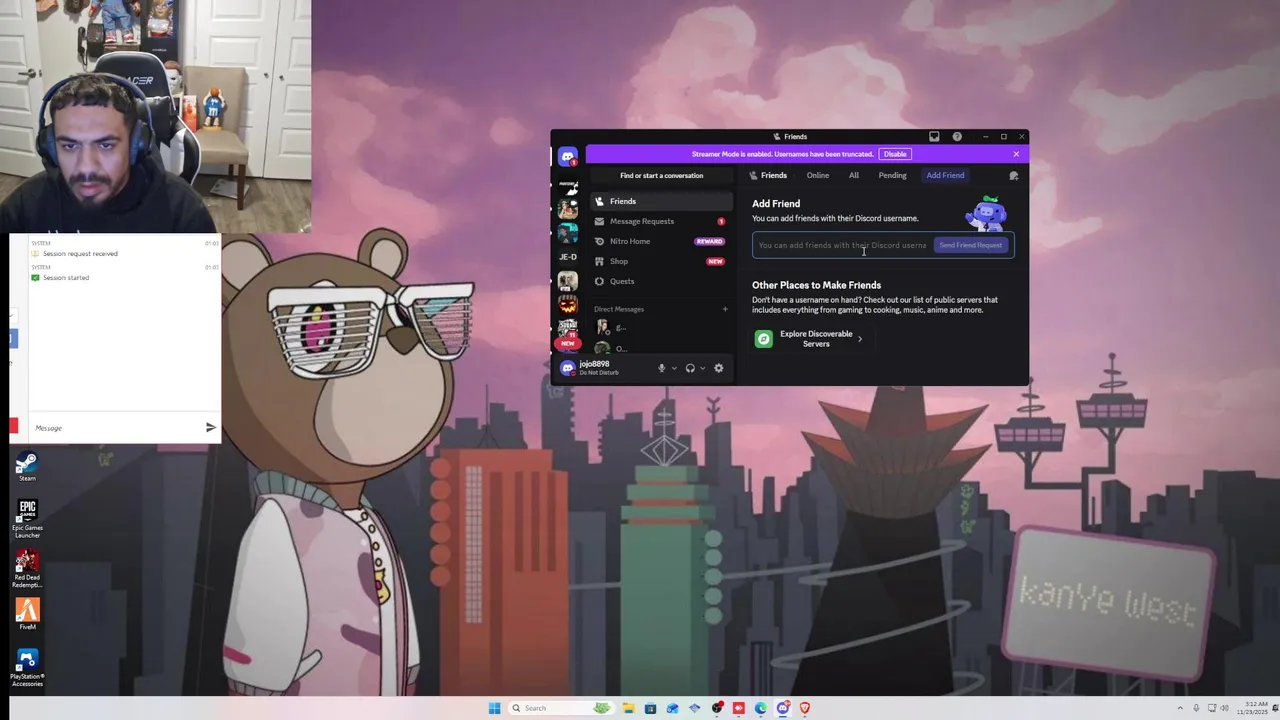Open Discord User Settings gear

pyautogui.click(x=718, y=368)
